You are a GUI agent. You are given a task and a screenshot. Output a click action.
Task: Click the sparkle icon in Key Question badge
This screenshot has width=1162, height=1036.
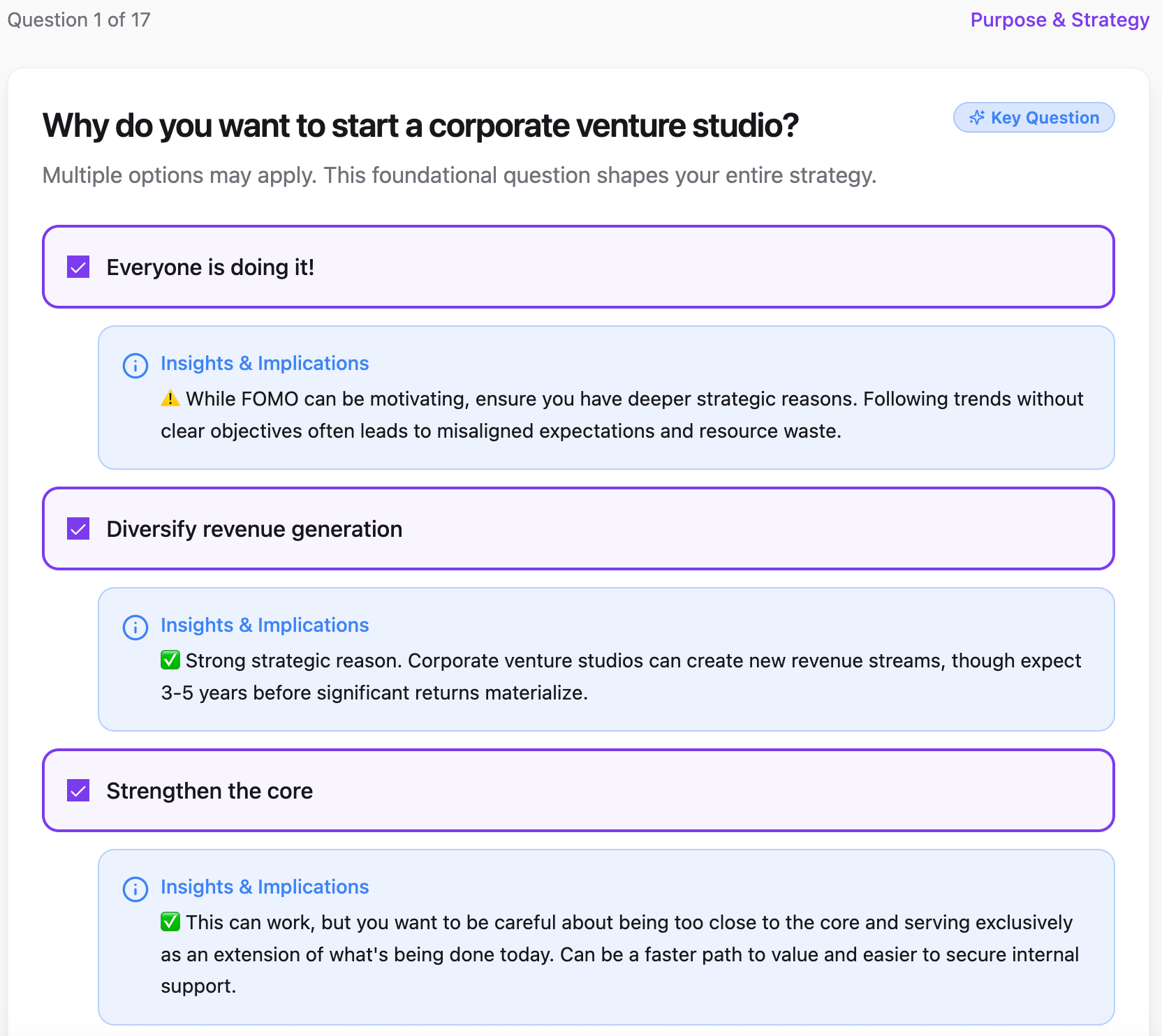tap(977, 118)
